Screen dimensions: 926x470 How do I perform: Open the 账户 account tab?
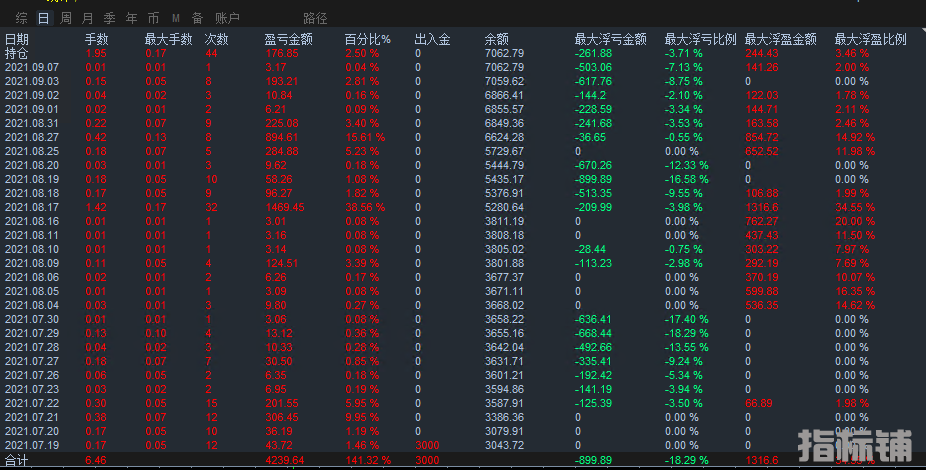pos(227,18)
